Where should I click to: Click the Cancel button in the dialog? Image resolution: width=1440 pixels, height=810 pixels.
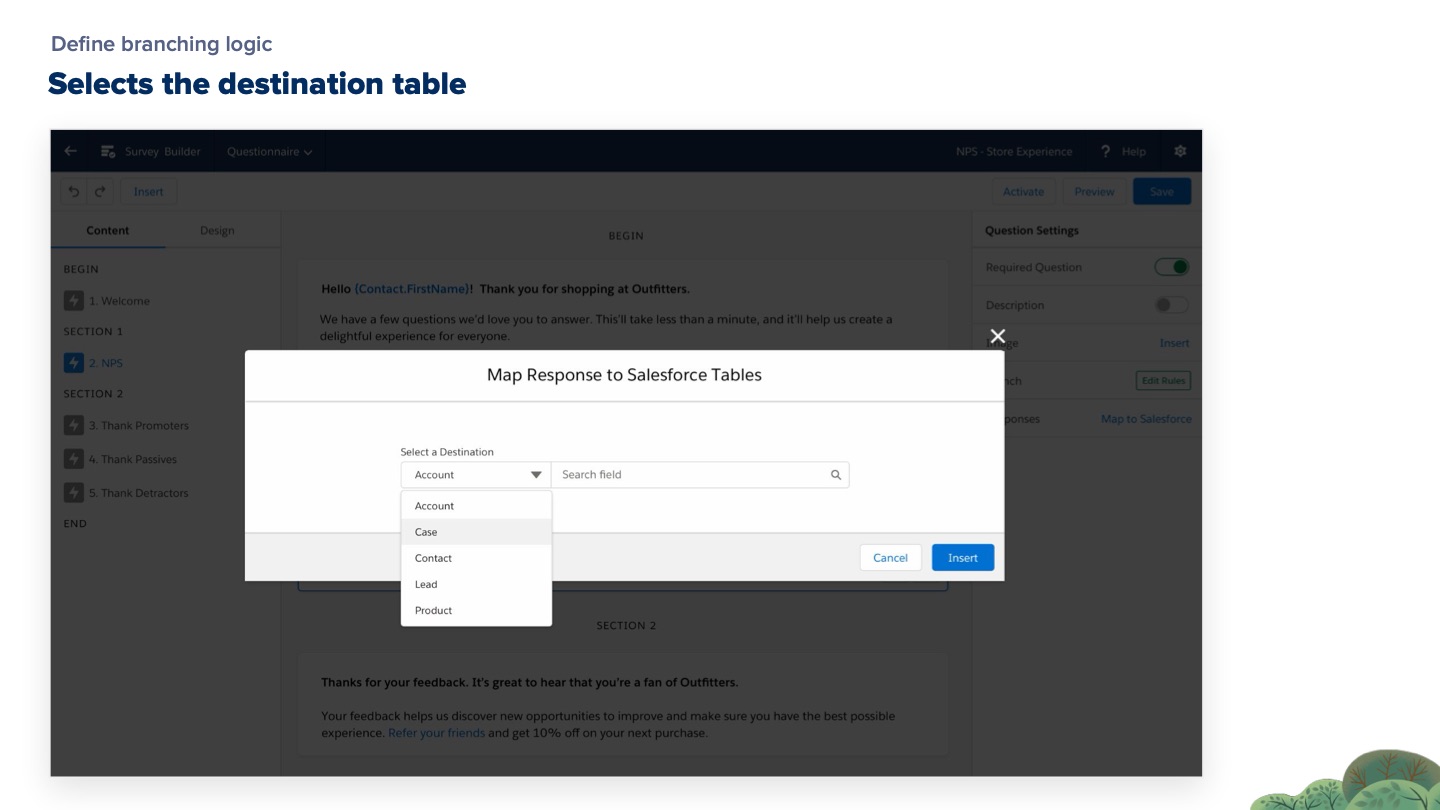[890, 558]
